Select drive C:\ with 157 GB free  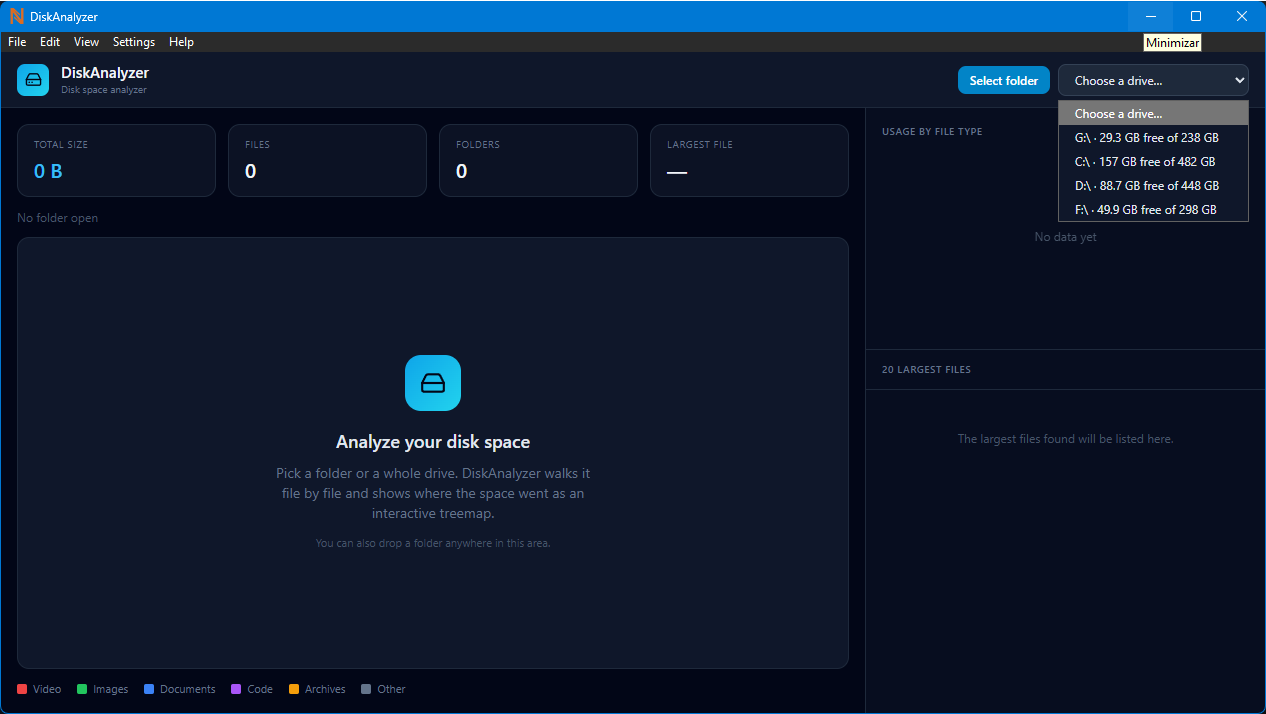click(1153, 161)
